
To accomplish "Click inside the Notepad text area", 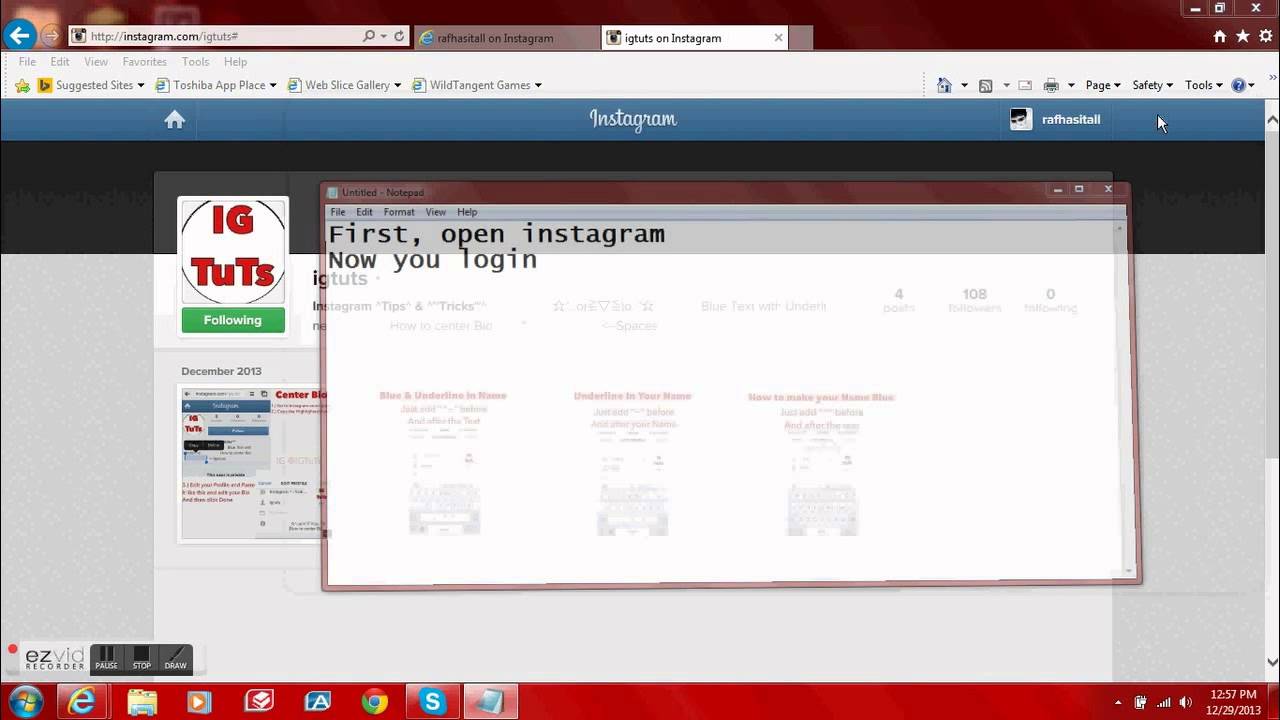I will pyautogui.click(x=722, y=400).
